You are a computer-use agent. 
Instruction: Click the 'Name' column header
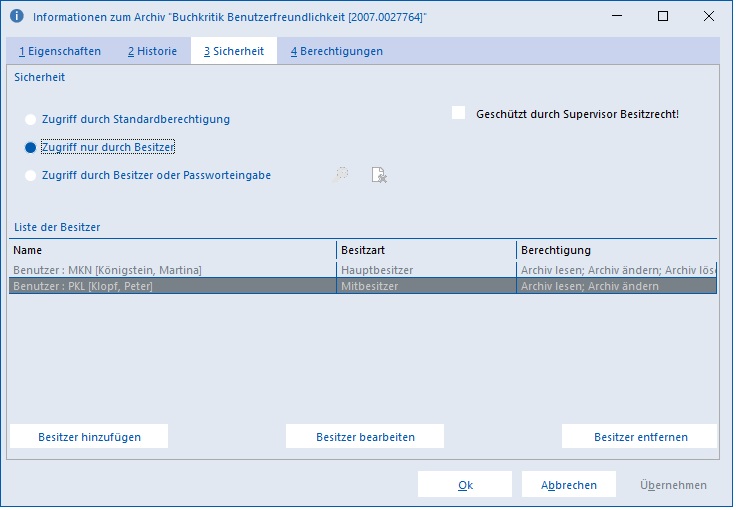click(x=172, y=250)
